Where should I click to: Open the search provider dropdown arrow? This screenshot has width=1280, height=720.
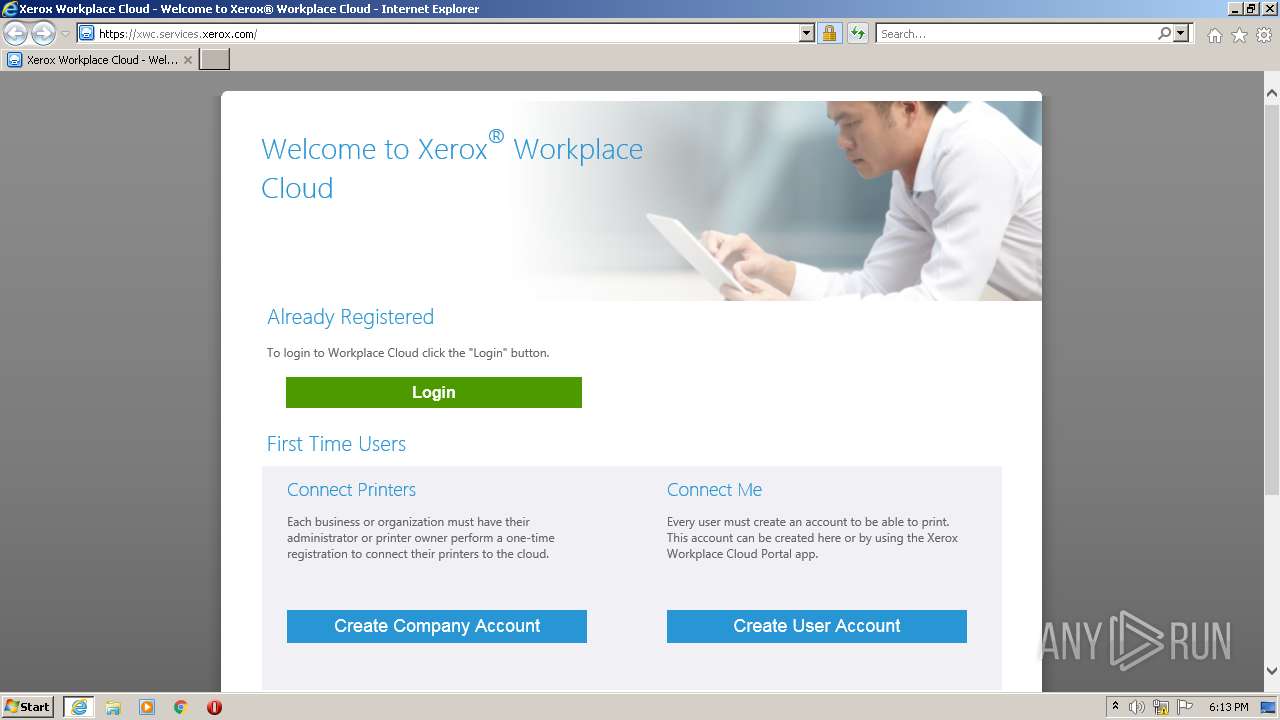pos(1181,33)
